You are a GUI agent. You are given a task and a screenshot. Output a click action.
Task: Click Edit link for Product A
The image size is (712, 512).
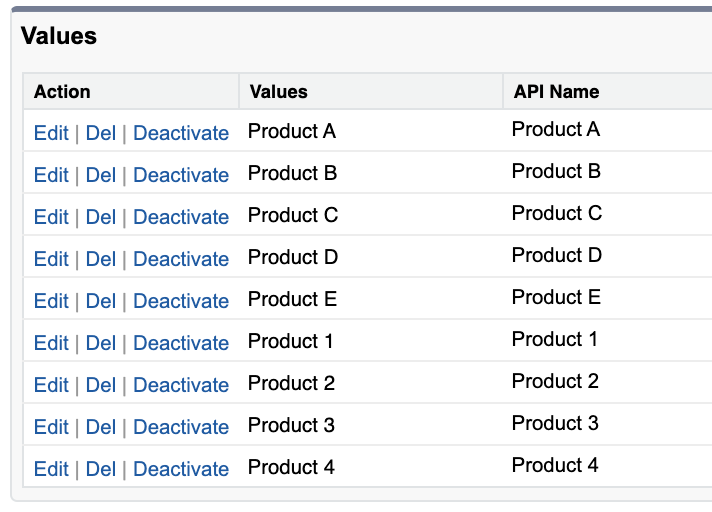click(x=51, y=133)
